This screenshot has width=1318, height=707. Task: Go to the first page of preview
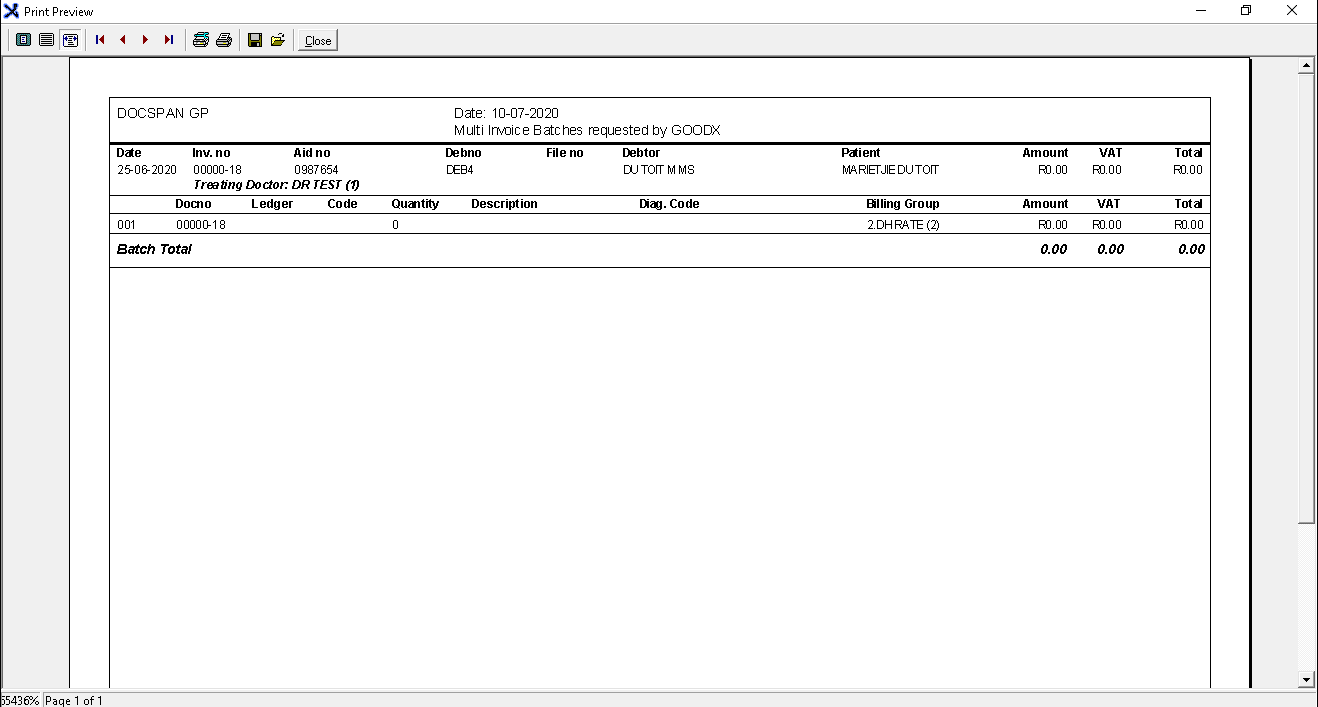[100, 40]
